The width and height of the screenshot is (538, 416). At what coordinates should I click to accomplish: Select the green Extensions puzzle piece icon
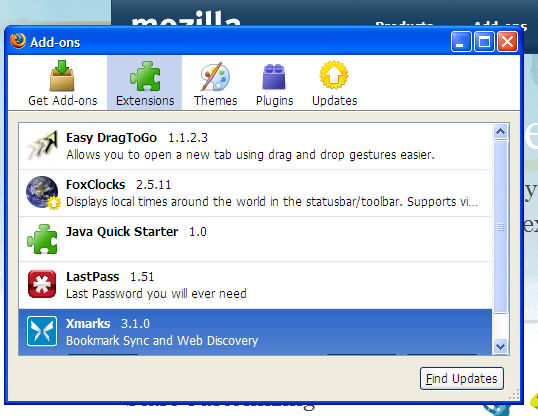click(145, 76)
